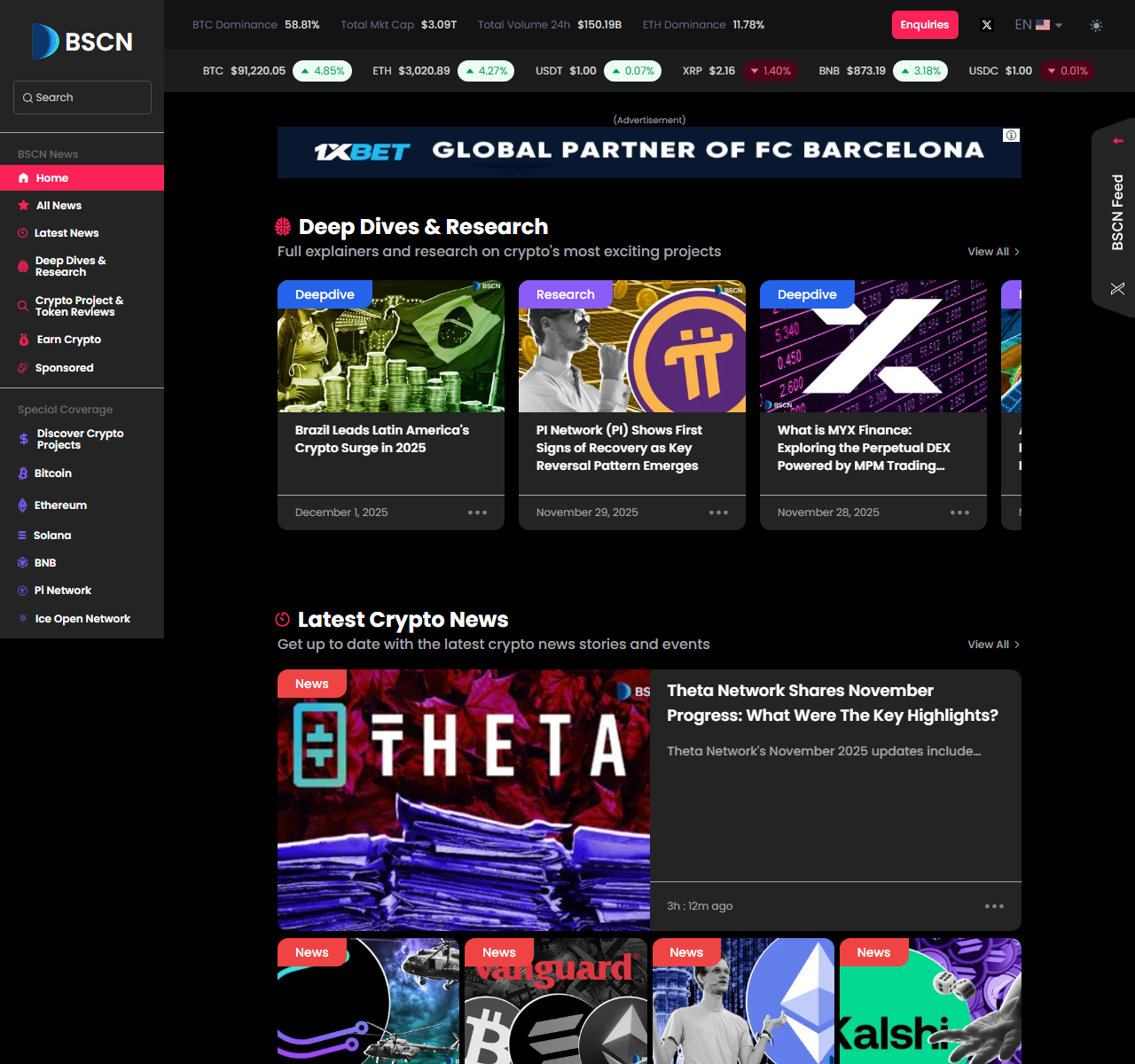Click the Enquiries button

(925, 25)
